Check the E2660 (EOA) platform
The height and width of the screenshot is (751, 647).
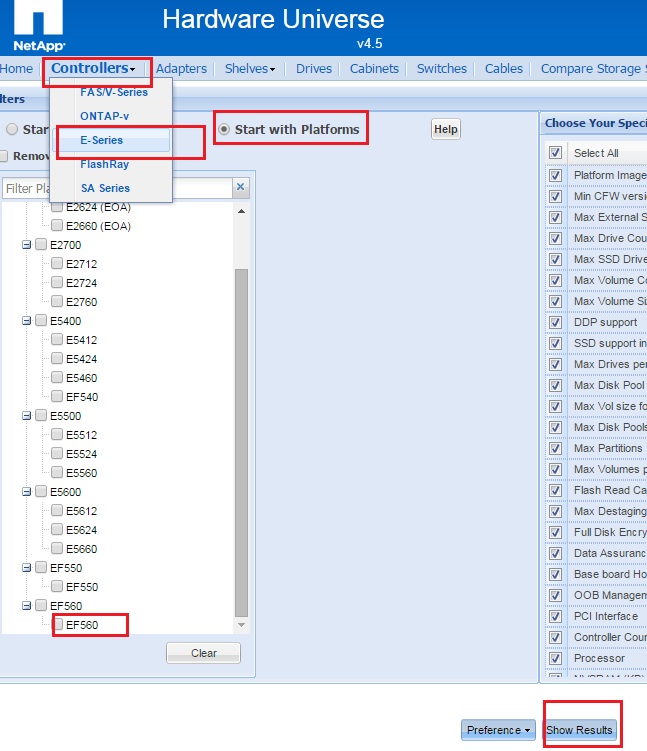[57, 225]
